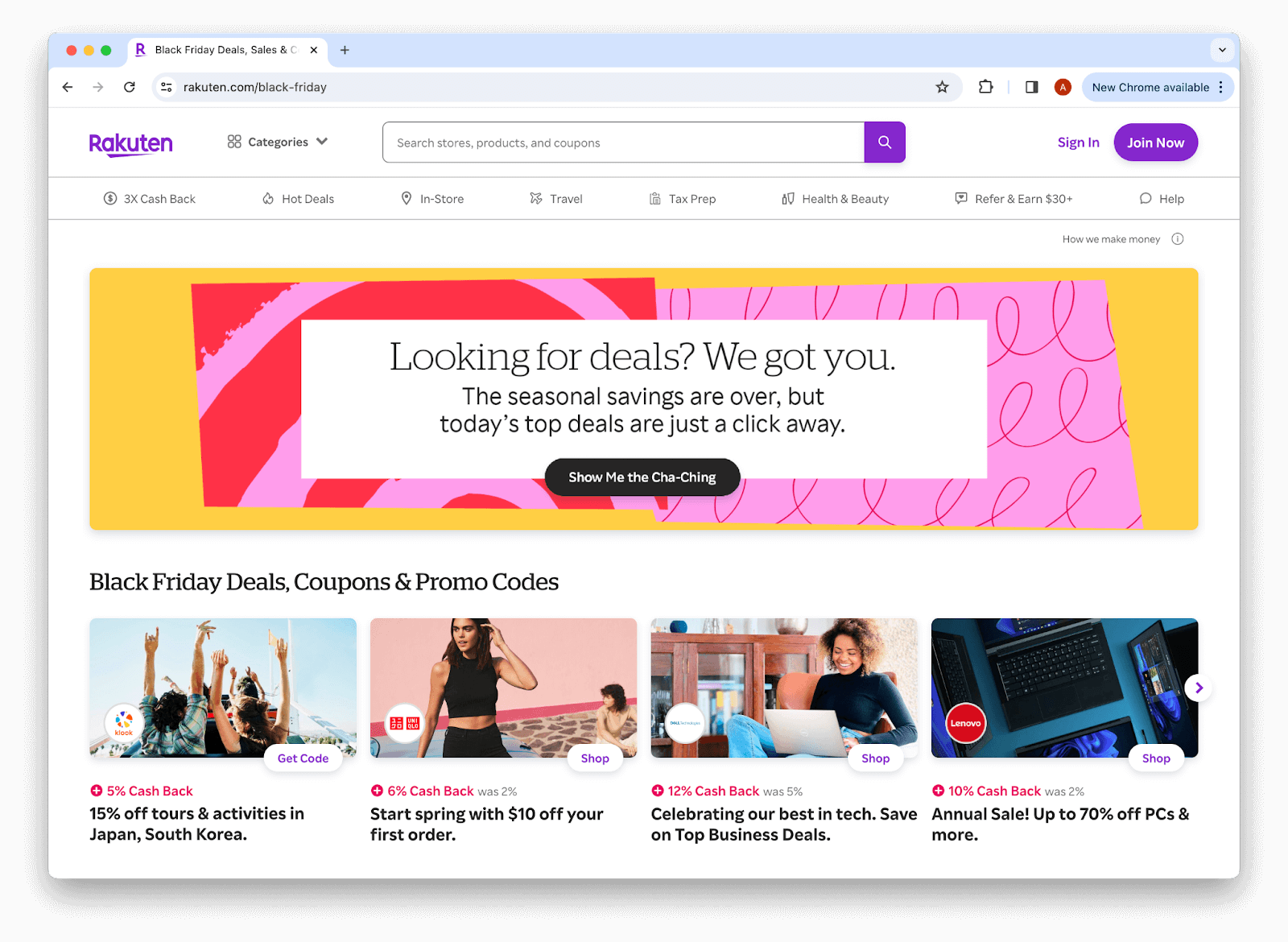Open Health & Beauty menu item
The height and width of the screenshot is (942, 1288).
(836, 199)
